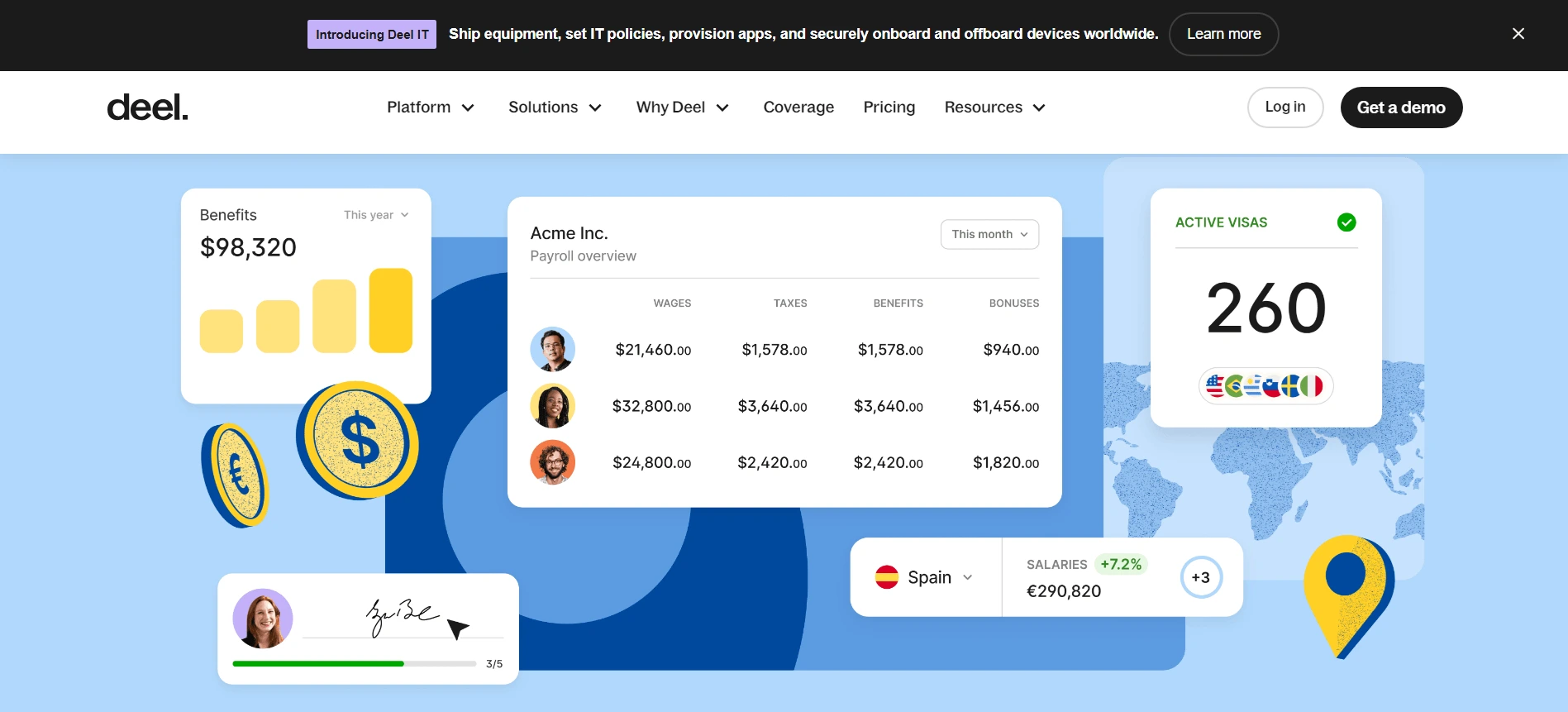Click the dollar coin illustration
The width and height of the screenshot is (1568, 712).
(358, 441)
